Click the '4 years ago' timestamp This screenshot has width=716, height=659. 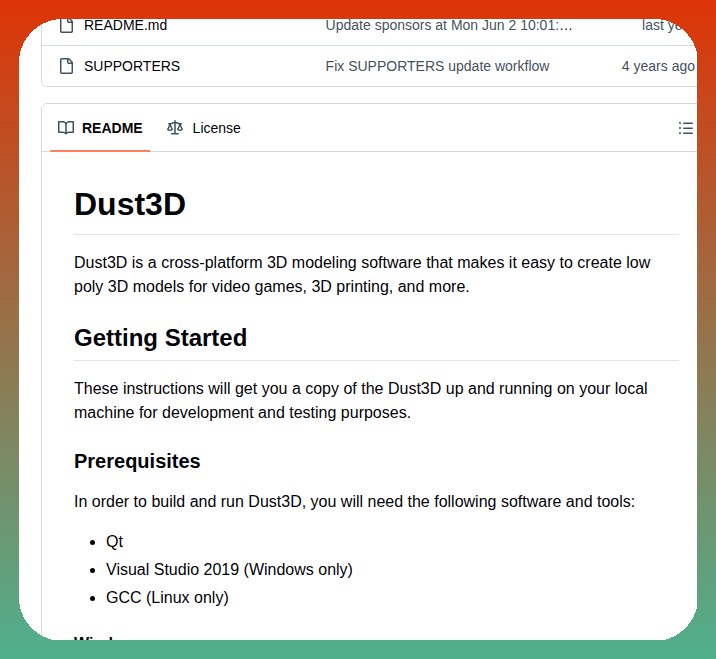(x=658, y=66)
